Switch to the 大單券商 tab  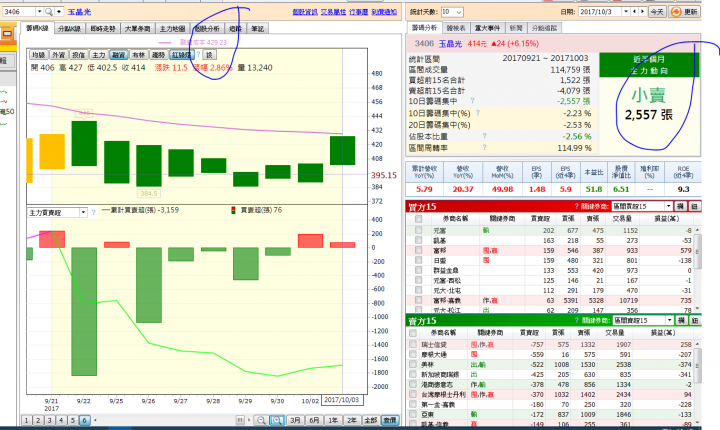coord(137,28)
